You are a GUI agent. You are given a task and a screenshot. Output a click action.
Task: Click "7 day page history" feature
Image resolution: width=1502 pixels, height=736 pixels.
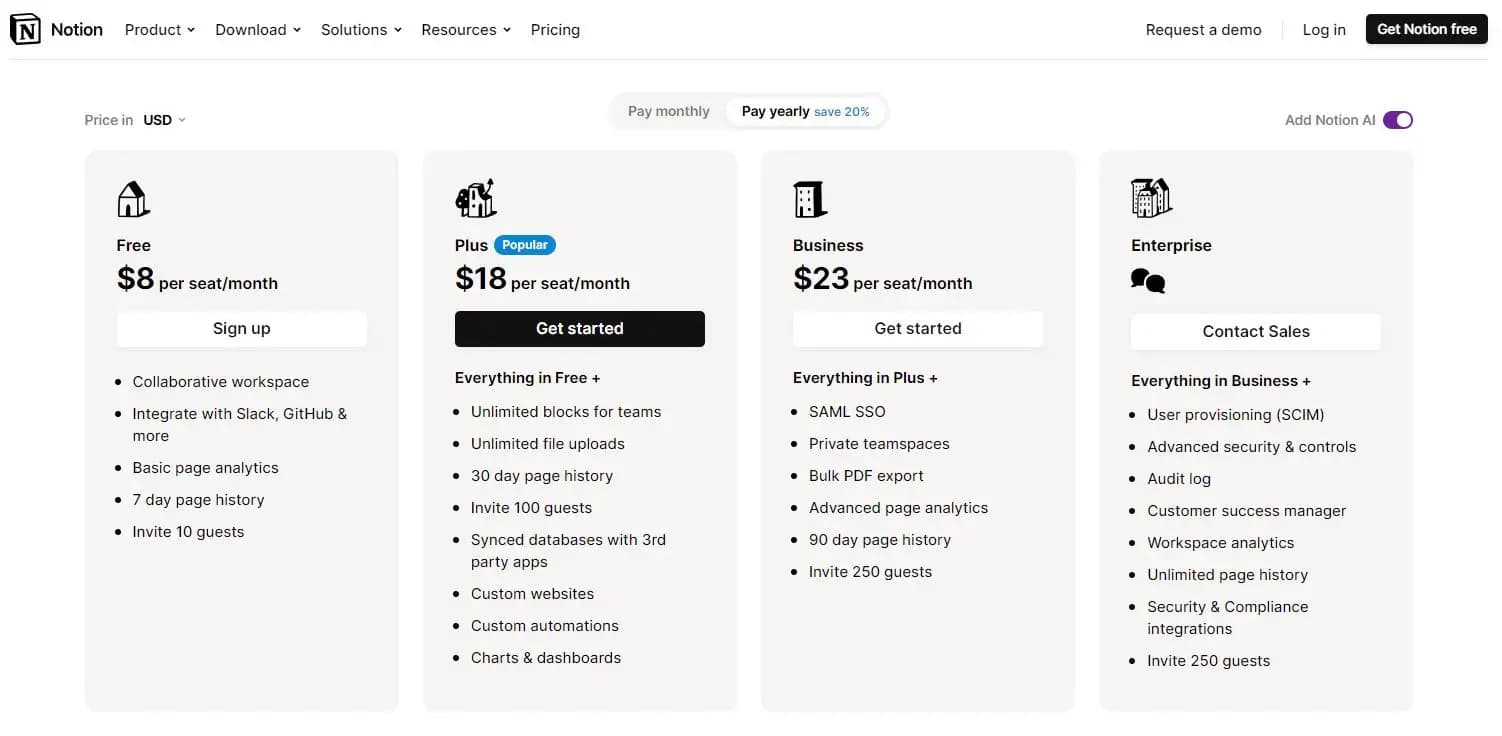199,500
